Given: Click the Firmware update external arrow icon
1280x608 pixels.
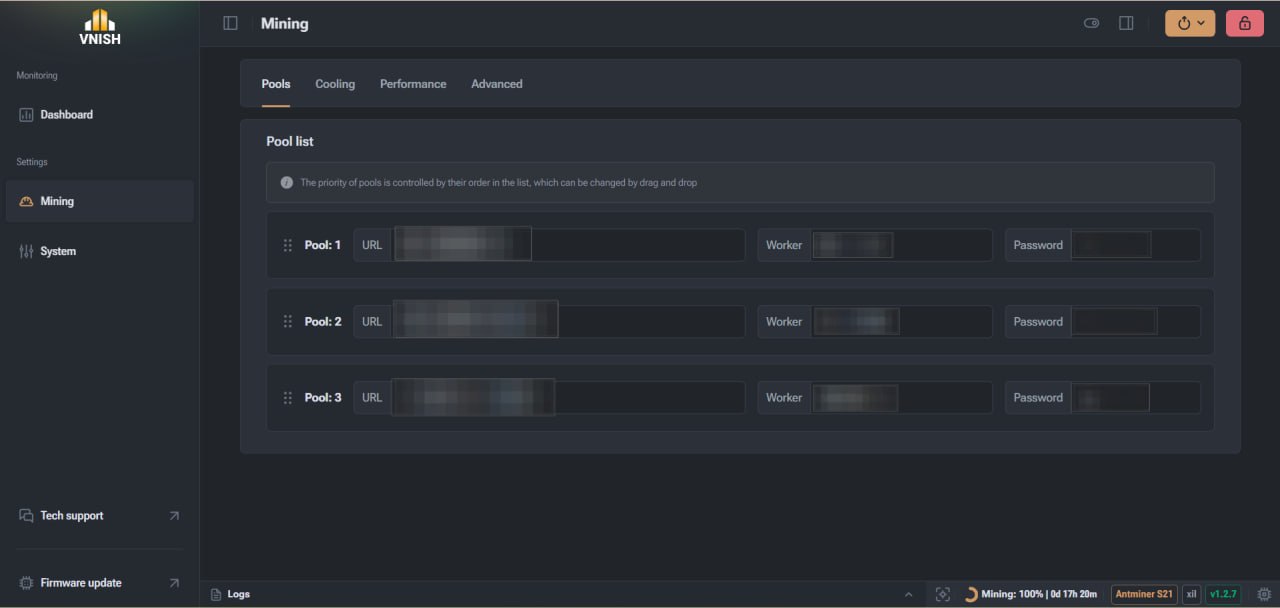Looking at the screenshot, I should tap(174, 583).
